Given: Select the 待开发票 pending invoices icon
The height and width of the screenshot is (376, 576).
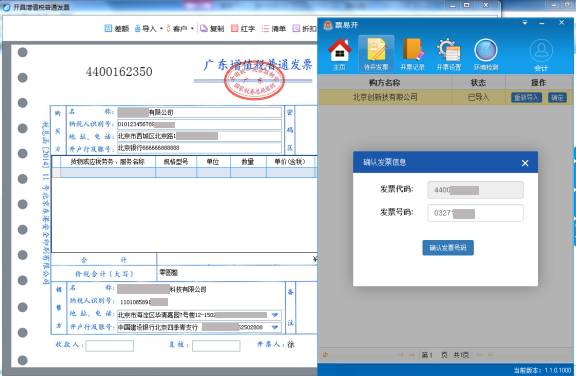Looking at the screenshot, I should tap(376, 54).
